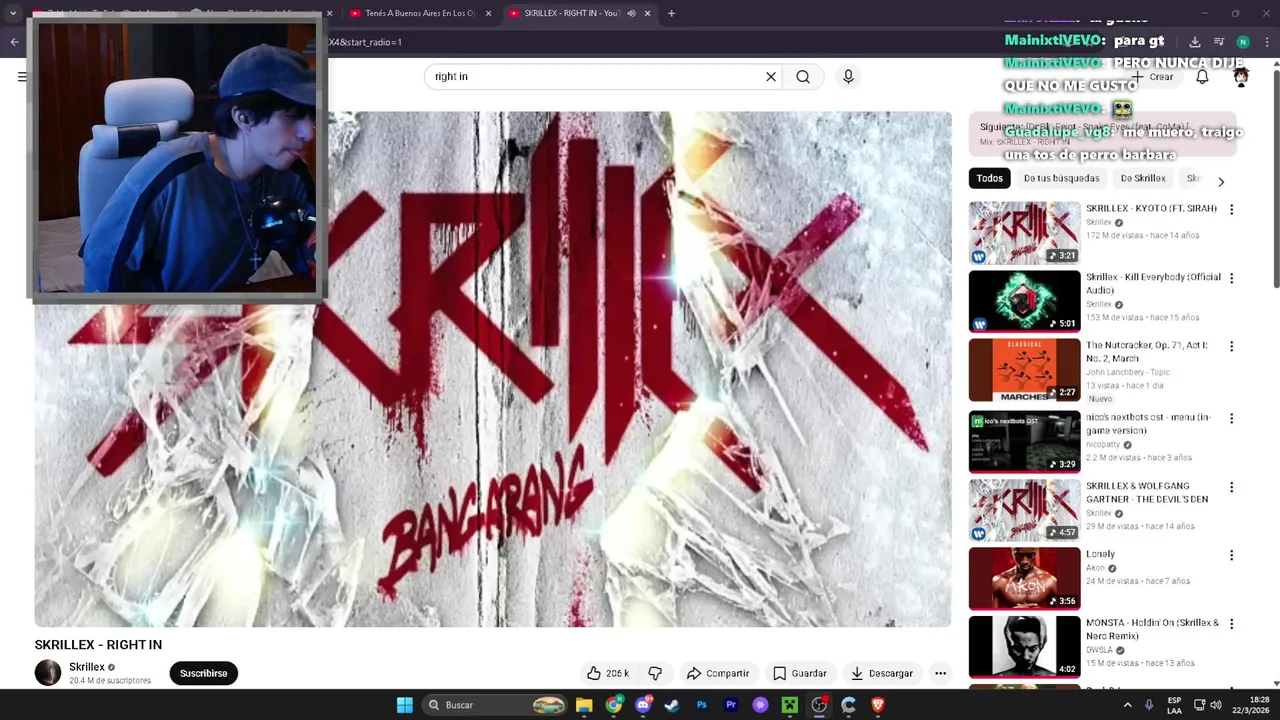Open options for MONSTA Holdin' On video

point(1231,624)
